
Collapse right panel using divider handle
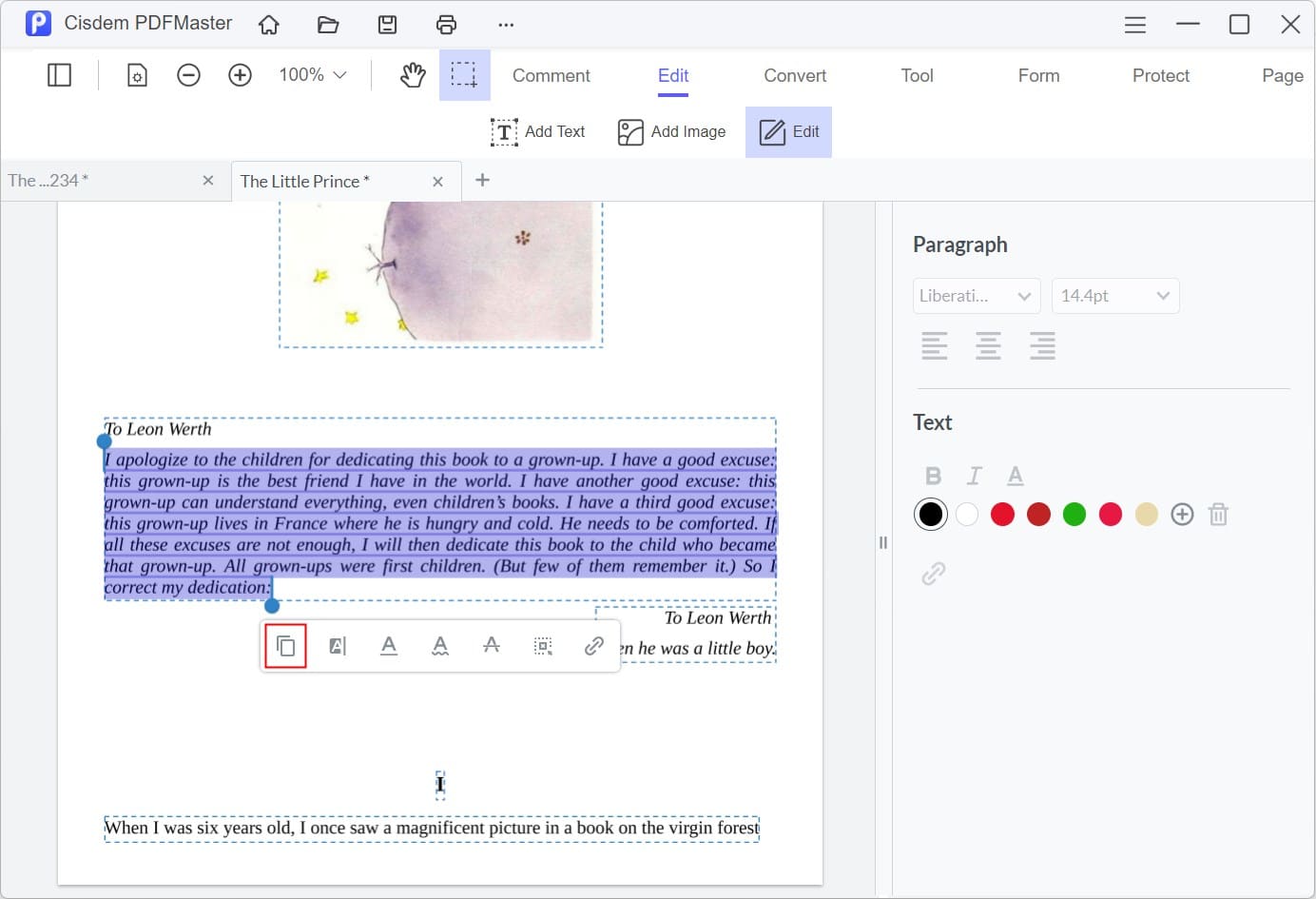[x=883, y=542]
